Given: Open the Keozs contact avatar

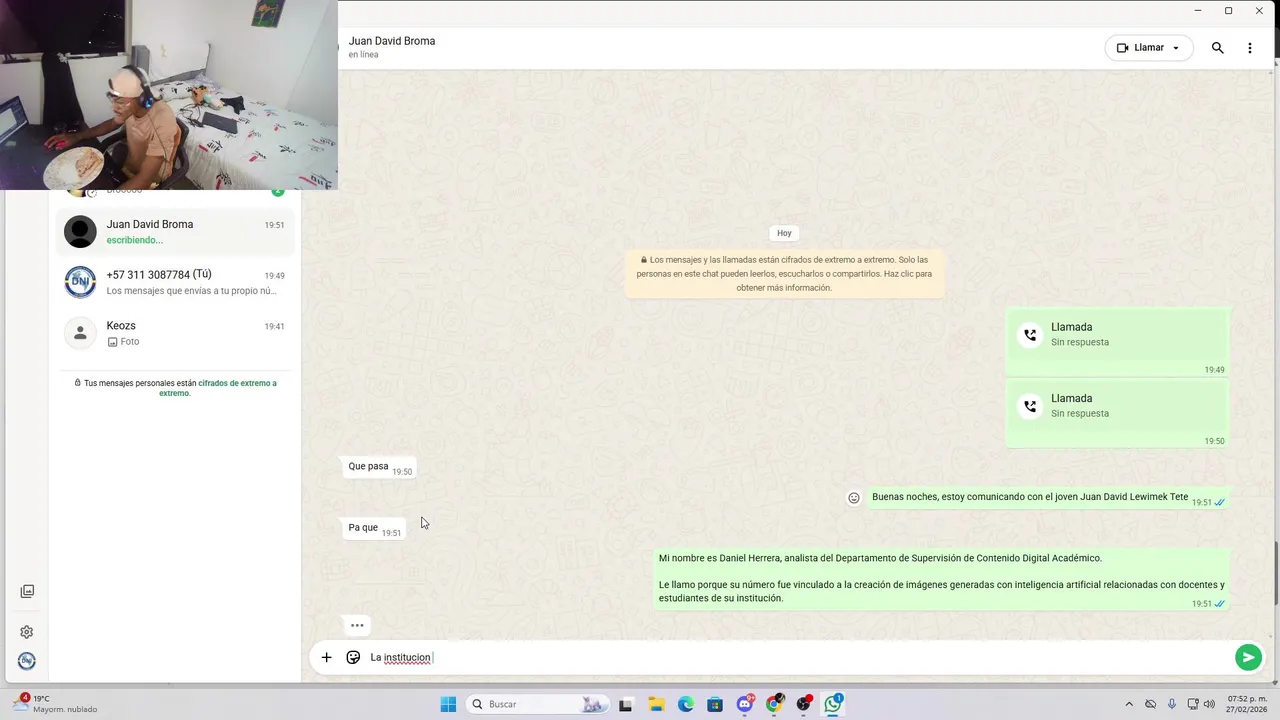Looking at the screenshot, I should coord(80,333).
